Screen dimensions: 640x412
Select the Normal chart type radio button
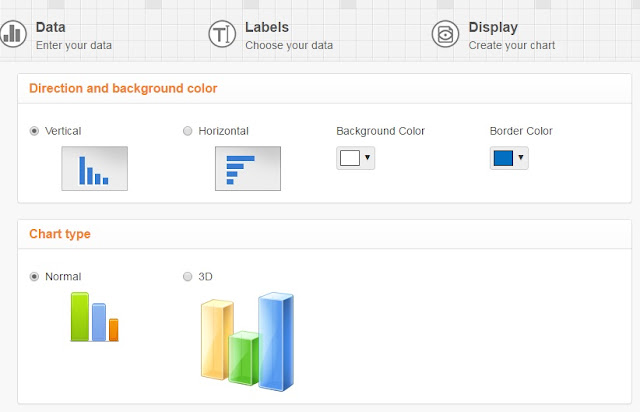[34, 277]
